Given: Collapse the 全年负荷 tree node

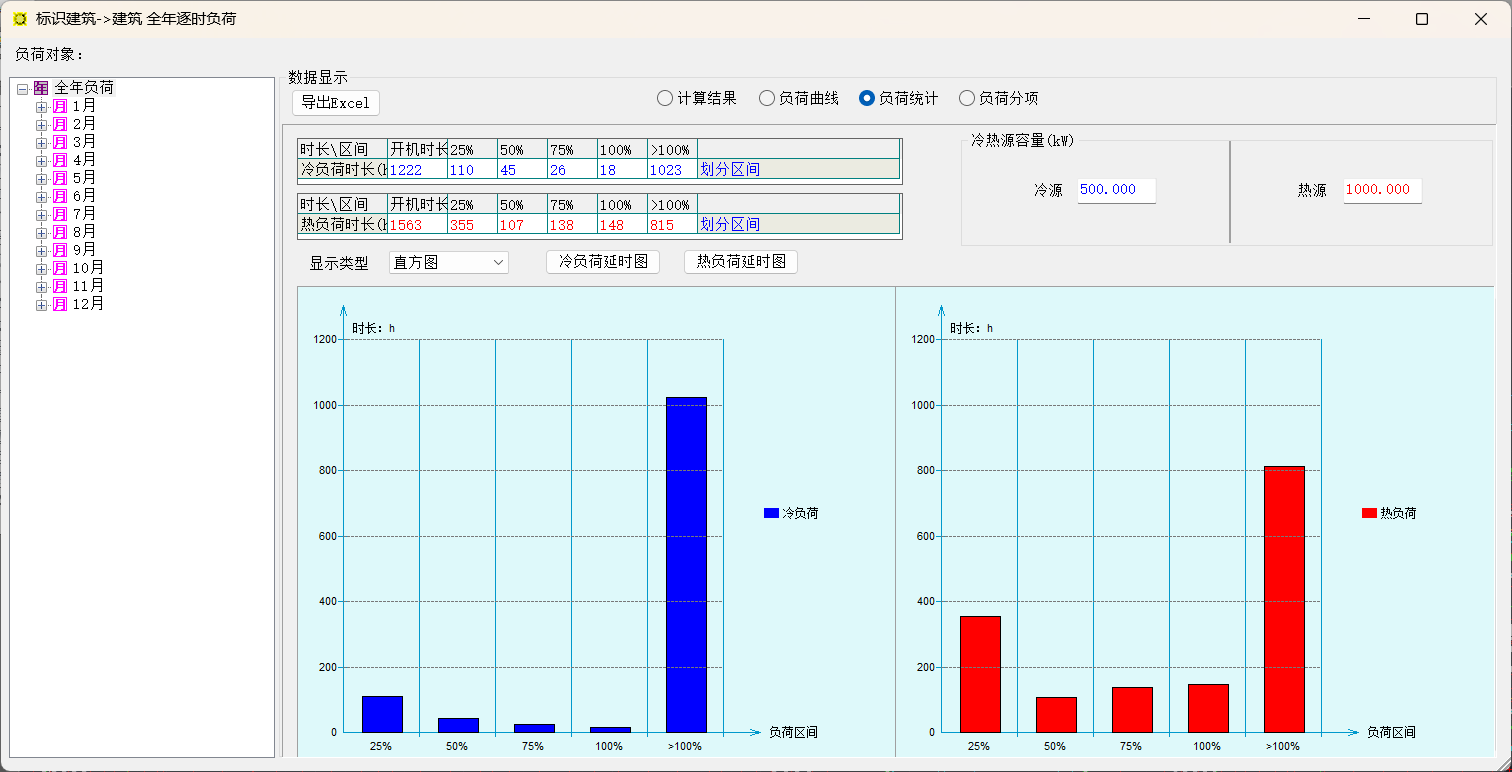Looking at the screenshot, I should 22,88.
